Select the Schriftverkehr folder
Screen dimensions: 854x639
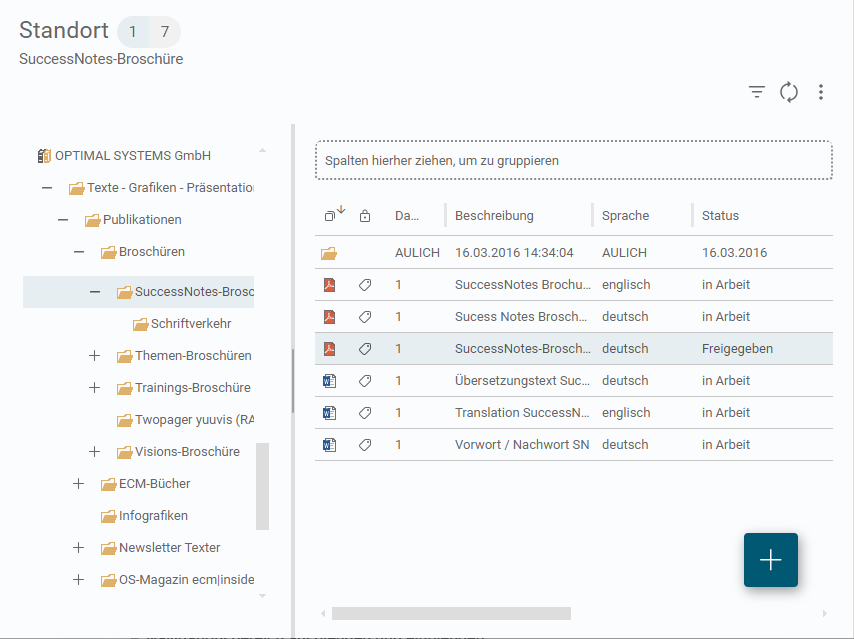tap(190, 324)
